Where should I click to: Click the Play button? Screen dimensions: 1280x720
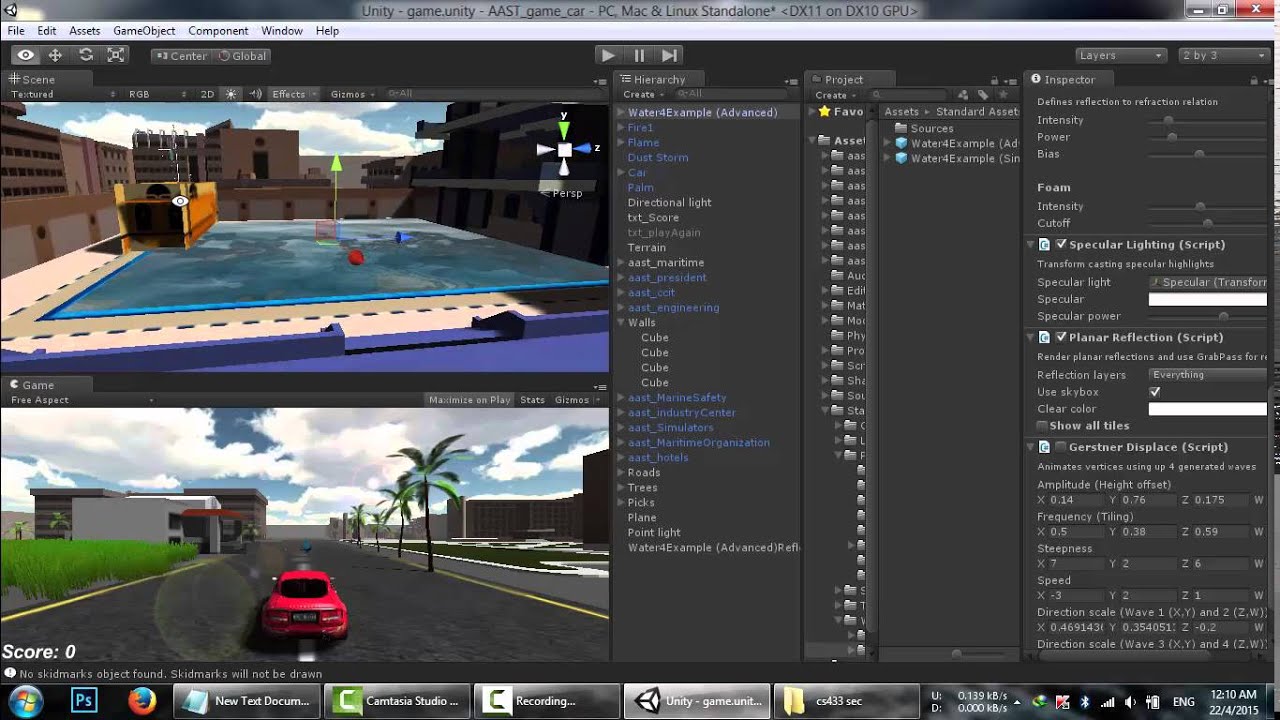click(x=607, y=56)
